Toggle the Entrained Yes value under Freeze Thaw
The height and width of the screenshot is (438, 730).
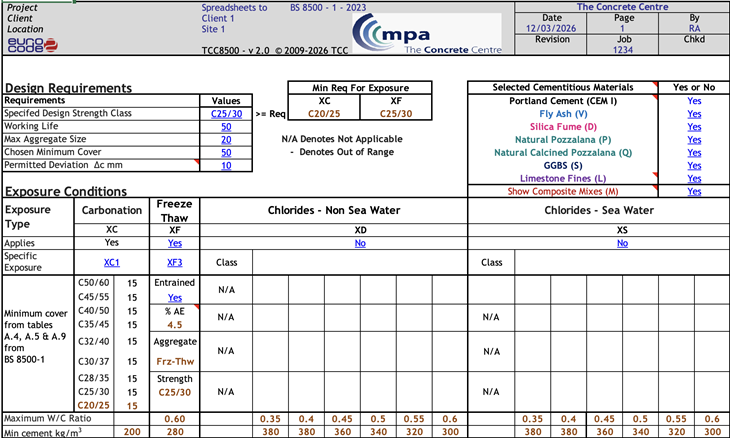click(x=175, y=298)
